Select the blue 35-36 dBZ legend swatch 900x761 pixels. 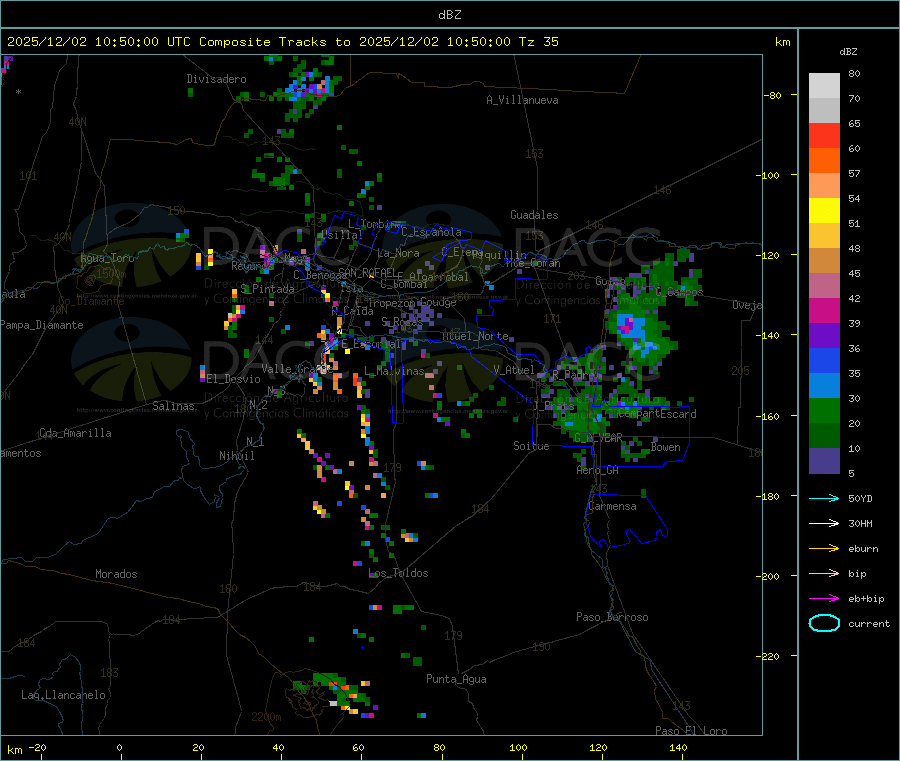point(824,360)
